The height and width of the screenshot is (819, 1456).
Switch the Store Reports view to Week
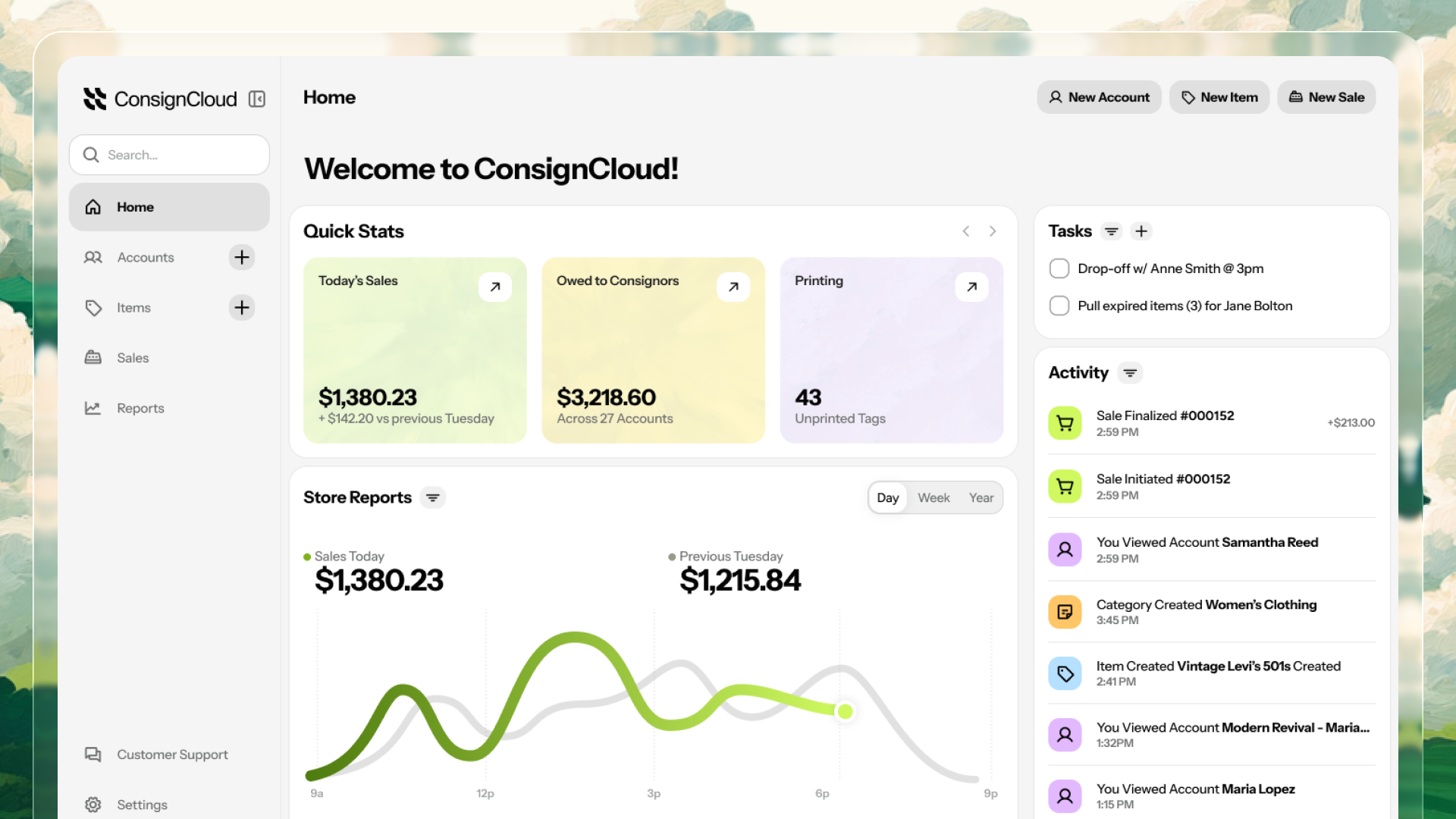pyautogui.click(x=934, y=497)
